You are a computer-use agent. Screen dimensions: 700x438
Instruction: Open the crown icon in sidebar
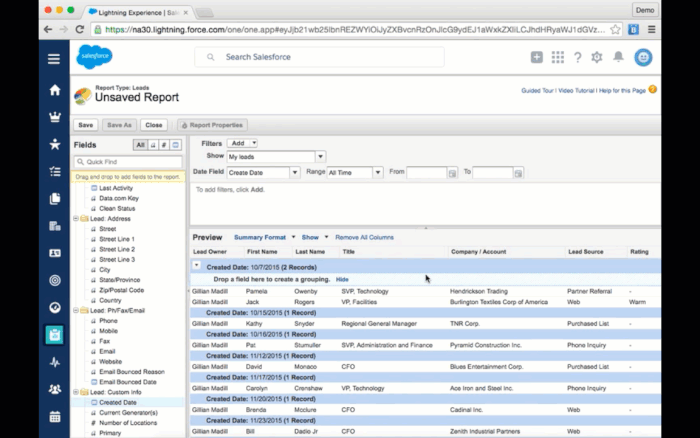54,117
